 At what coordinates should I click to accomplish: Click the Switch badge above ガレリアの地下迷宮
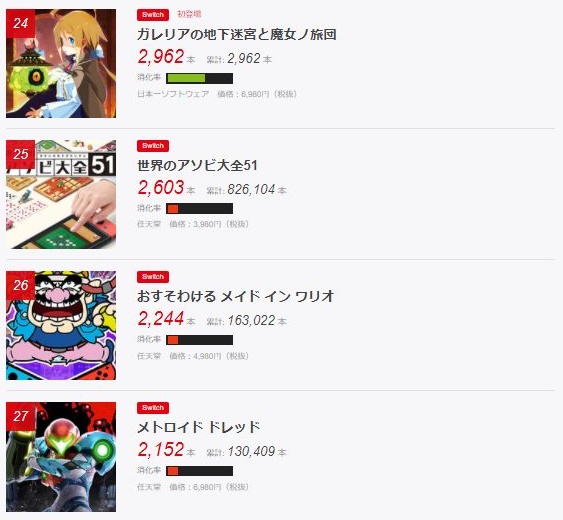click(153, 15)
